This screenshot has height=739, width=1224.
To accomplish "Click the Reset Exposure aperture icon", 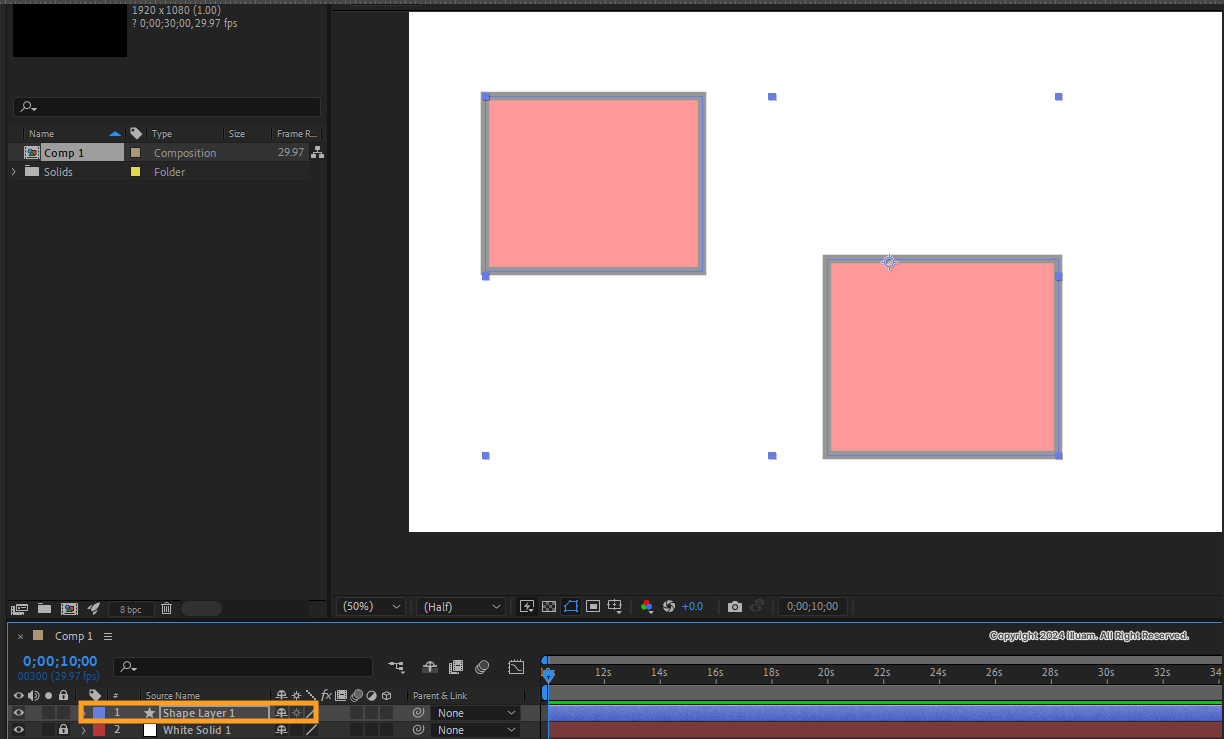I will [669, 606].
